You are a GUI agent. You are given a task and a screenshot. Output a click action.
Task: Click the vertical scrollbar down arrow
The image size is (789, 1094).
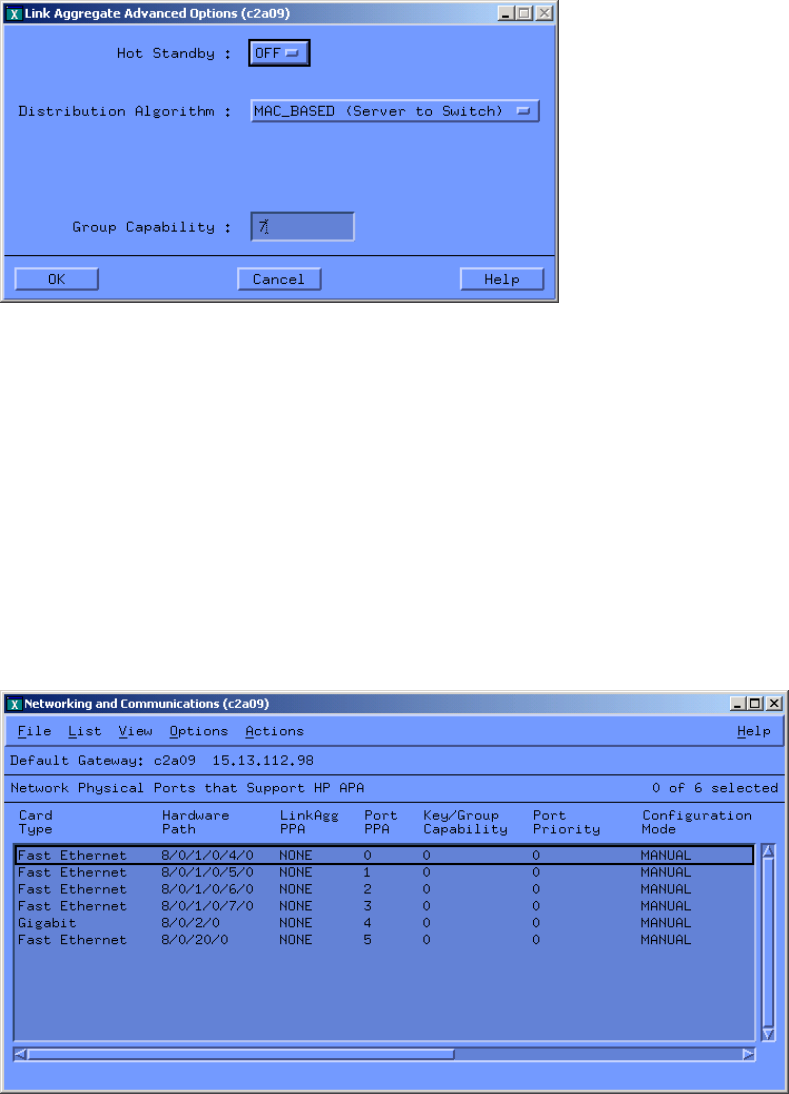768,1034
